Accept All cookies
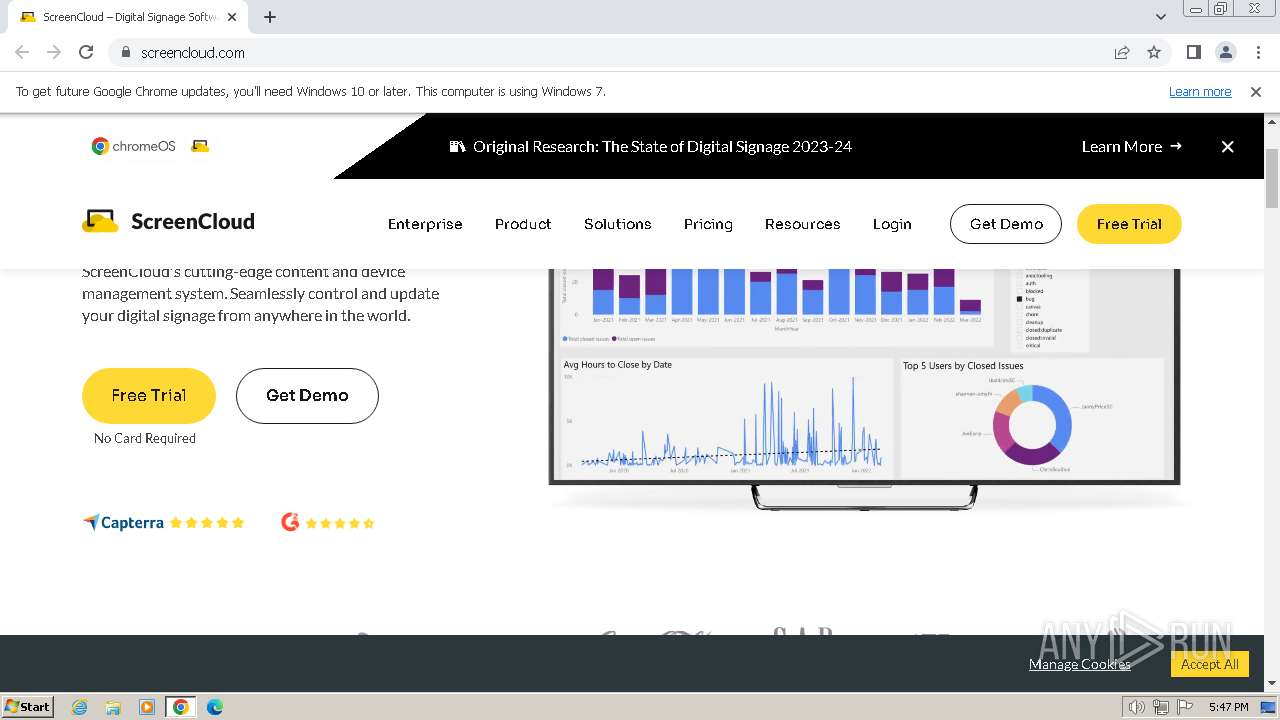Image resolution: width=1280 pixels, height=720 pixels. 1209,664
